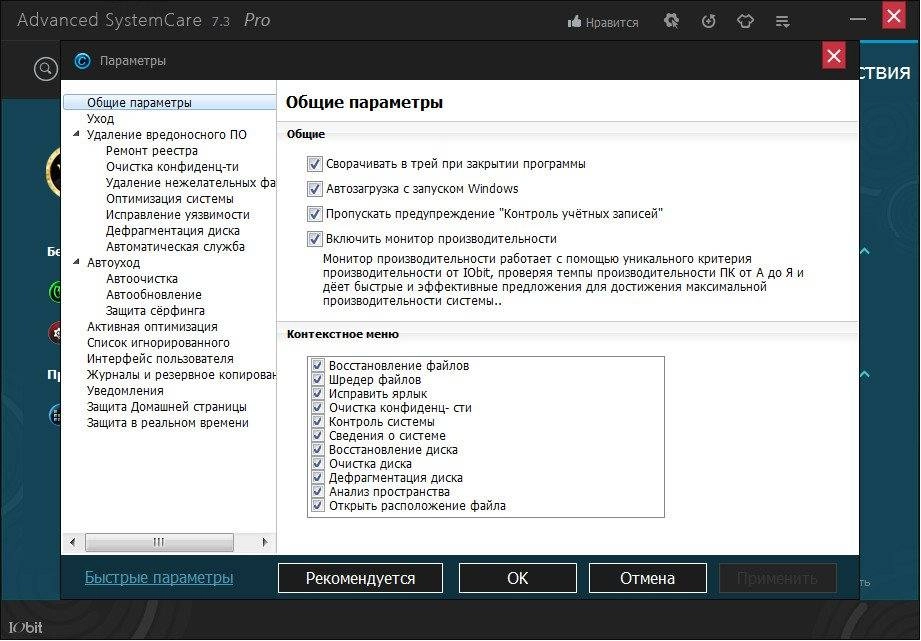Click the circular restore/rescue icon in title bar

(x=709, y=22)
